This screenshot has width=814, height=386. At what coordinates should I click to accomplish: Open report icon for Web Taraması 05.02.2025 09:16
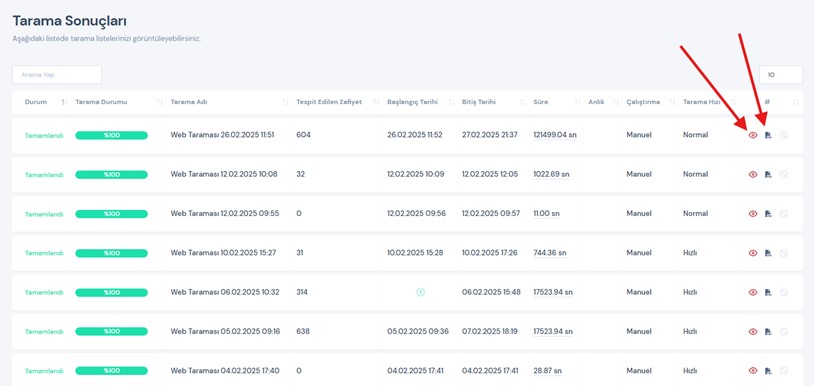[769, 332]
